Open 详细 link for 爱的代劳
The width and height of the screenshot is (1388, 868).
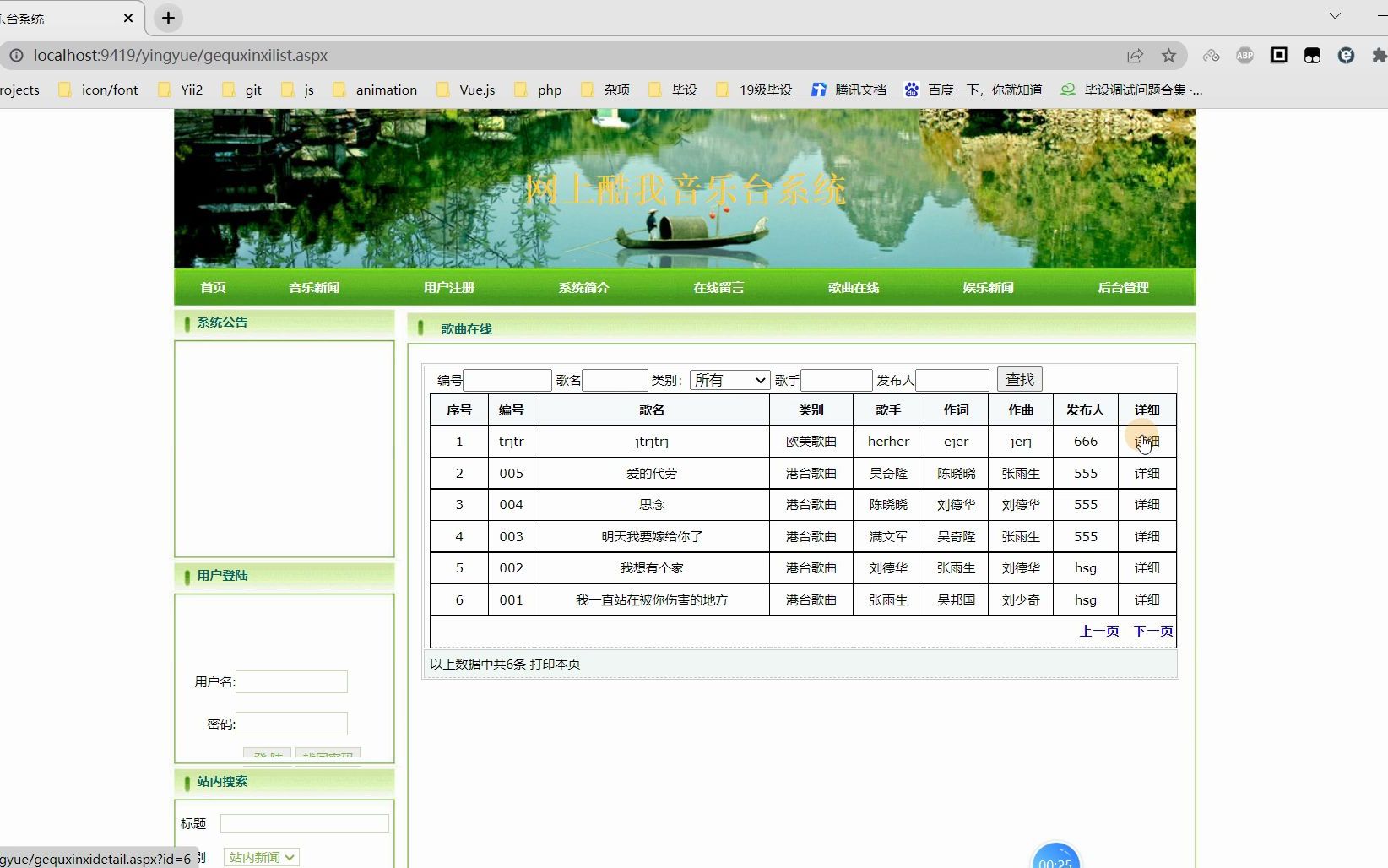point(1147,474)
